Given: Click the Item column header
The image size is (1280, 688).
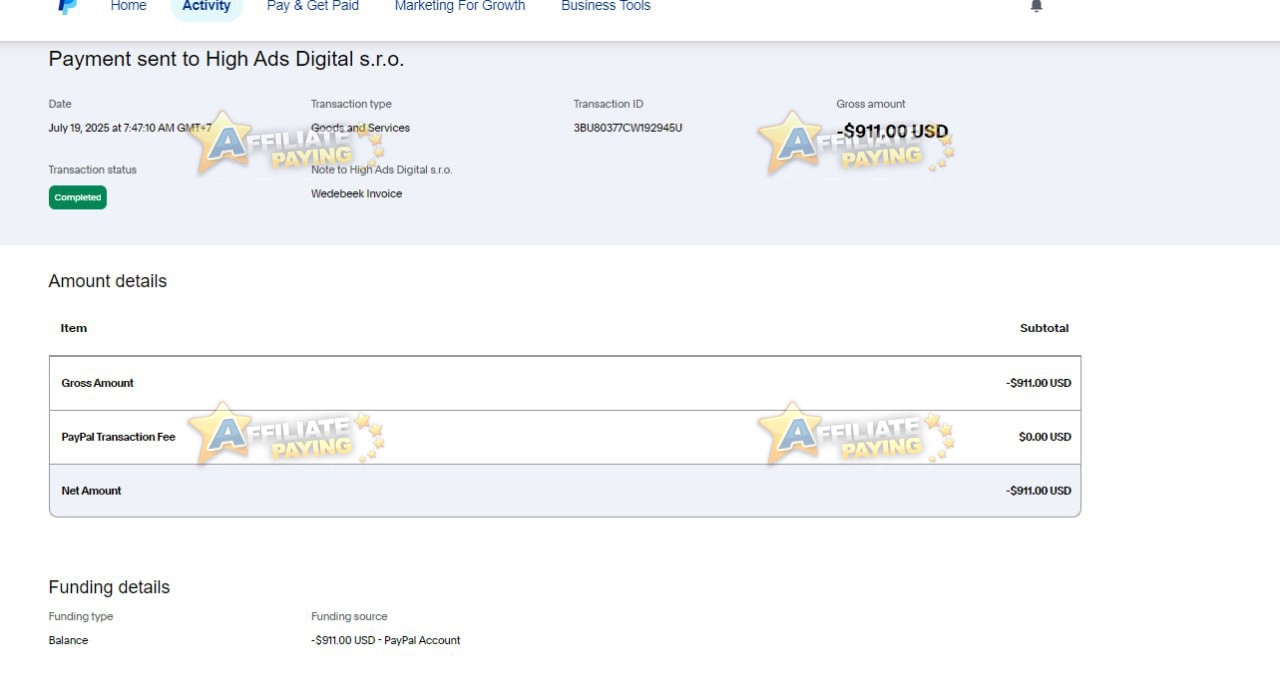Looking at the screenshot, I should click(74, 328).
